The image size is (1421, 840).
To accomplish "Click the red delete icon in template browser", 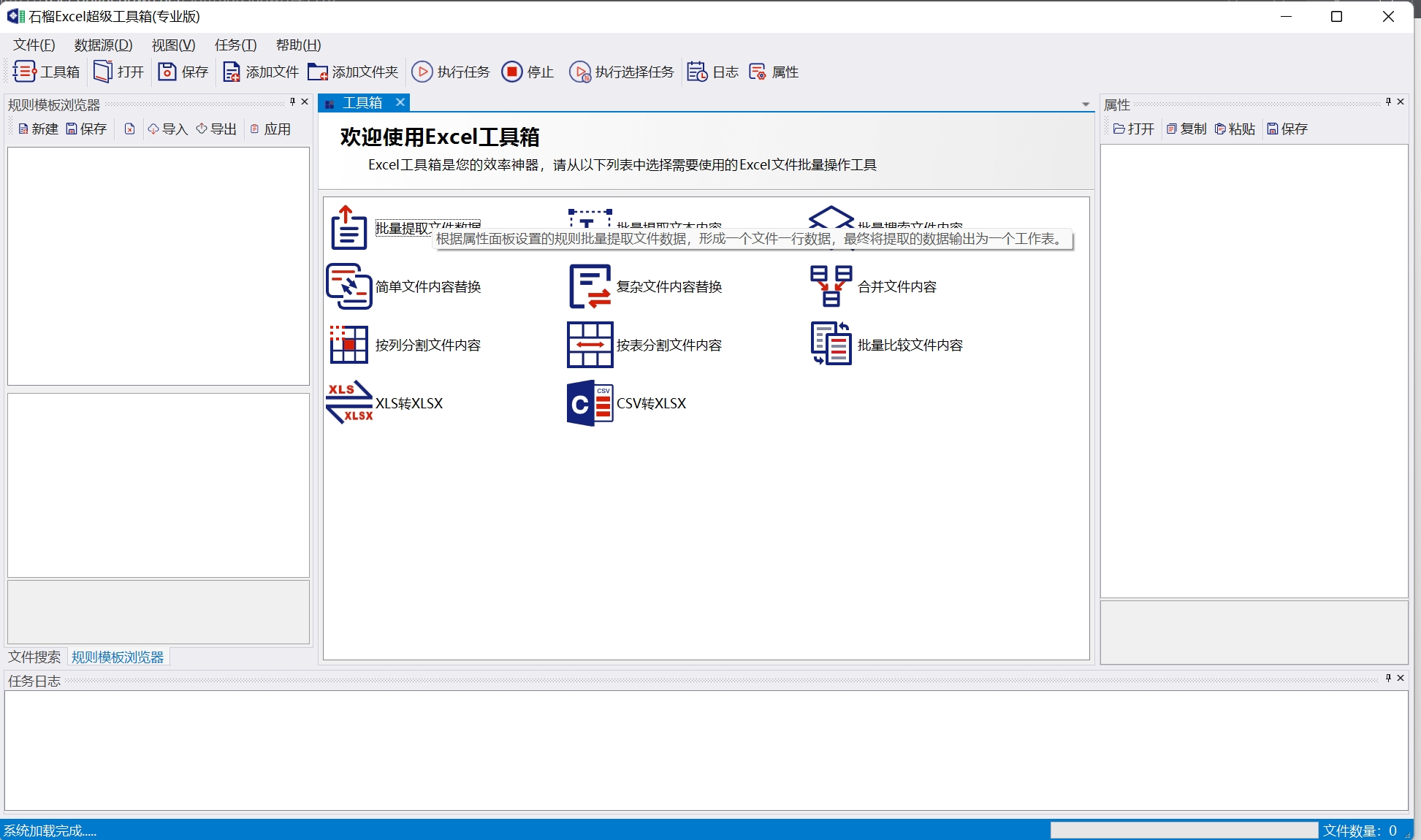I will point(129,129).
